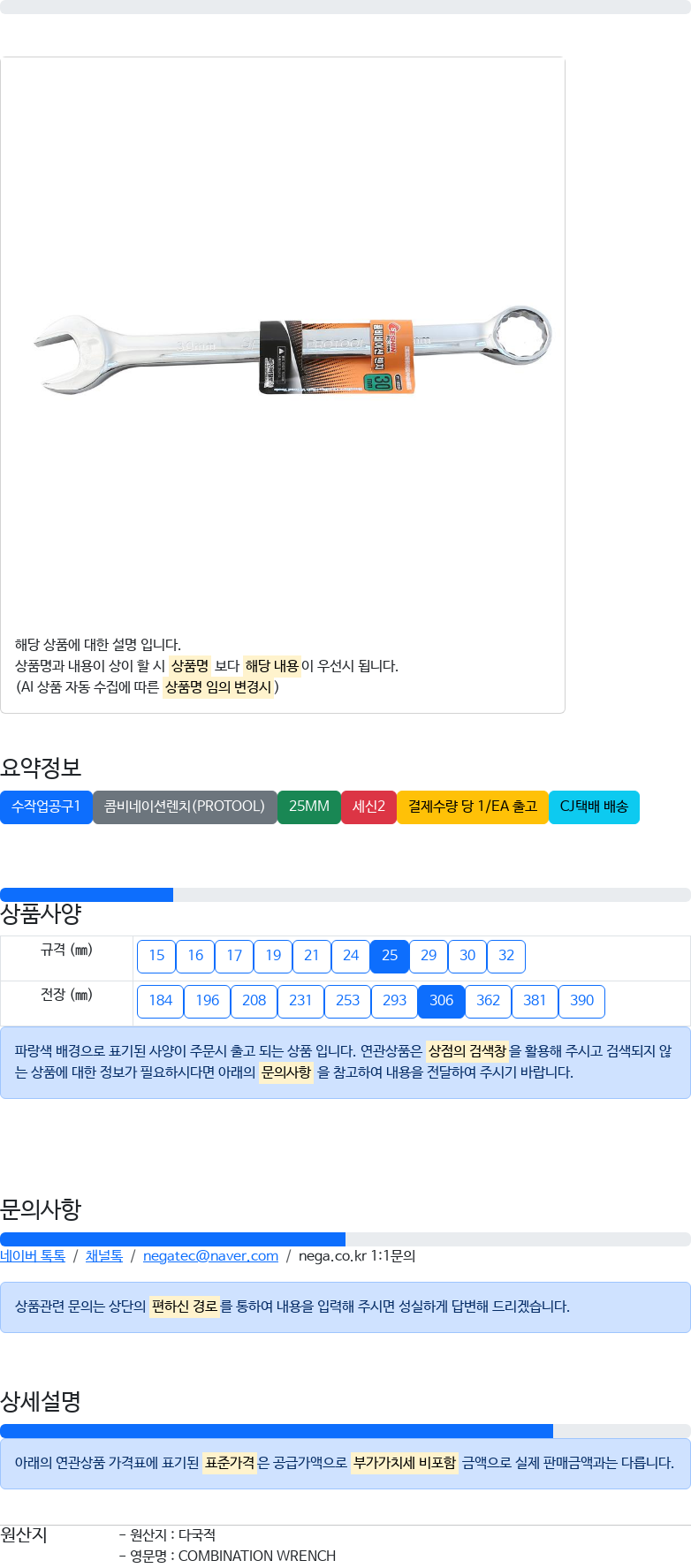
Task: Select the red 세신2 tag
Action: pyautogui.click(x=368, y=807)
